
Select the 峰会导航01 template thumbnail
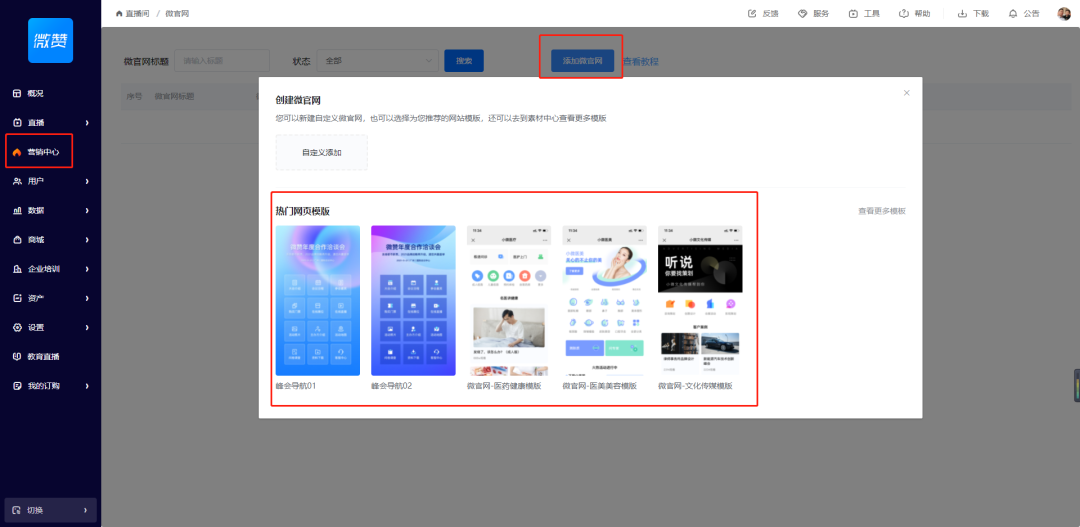[317, 300]
